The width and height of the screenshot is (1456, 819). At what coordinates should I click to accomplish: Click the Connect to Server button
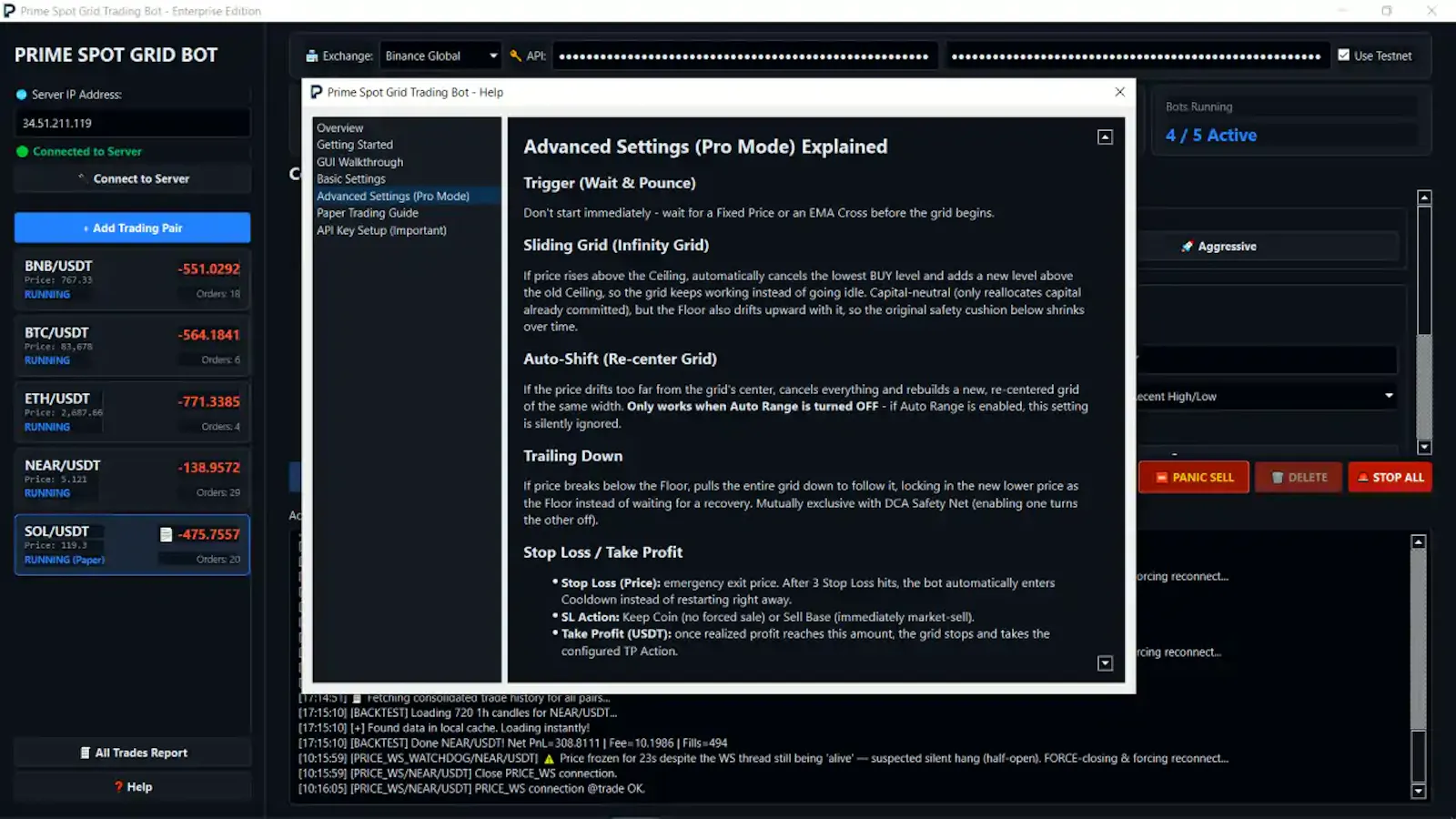pyautogui.click(x=132, y=178)
